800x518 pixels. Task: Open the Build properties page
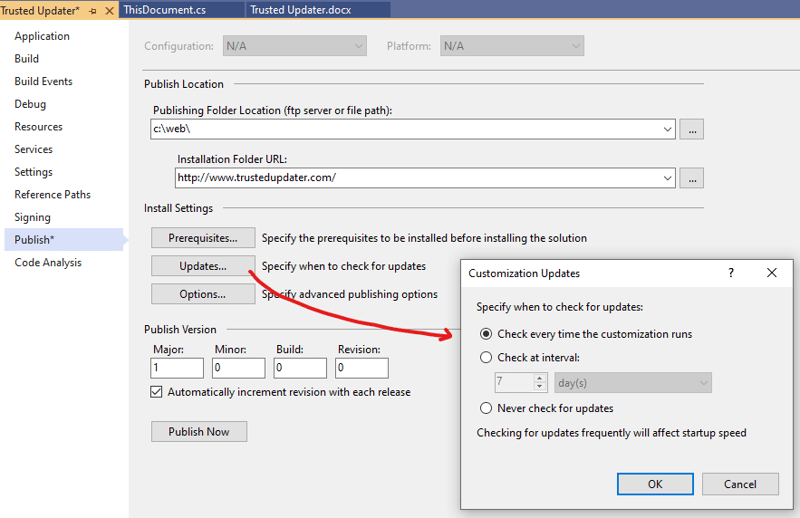click(27, 59)
